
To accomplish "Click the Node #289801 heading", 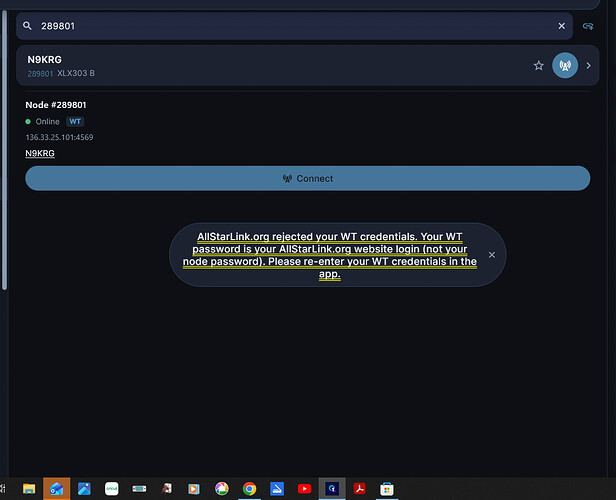I will [56, 105].
